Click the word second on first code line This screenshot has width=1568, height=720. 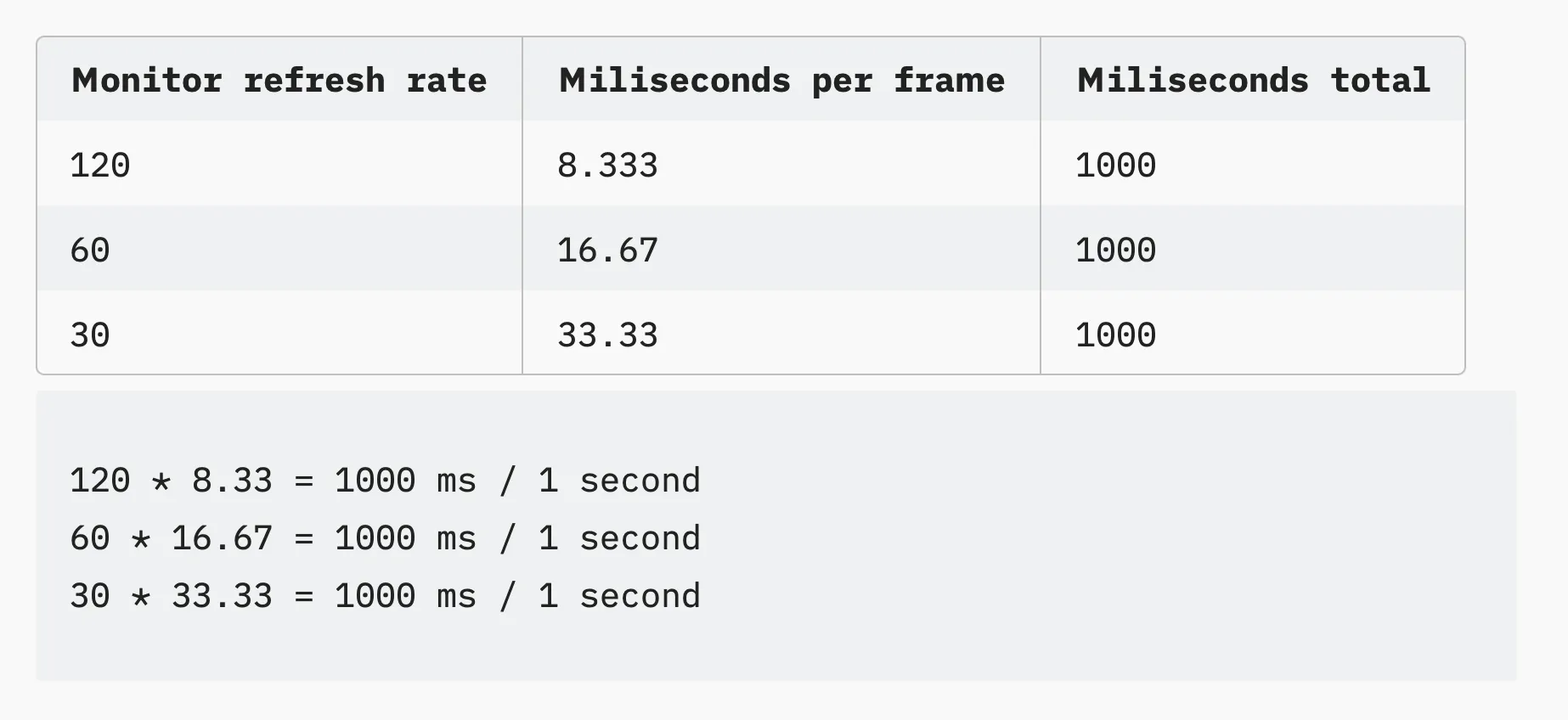640,481
